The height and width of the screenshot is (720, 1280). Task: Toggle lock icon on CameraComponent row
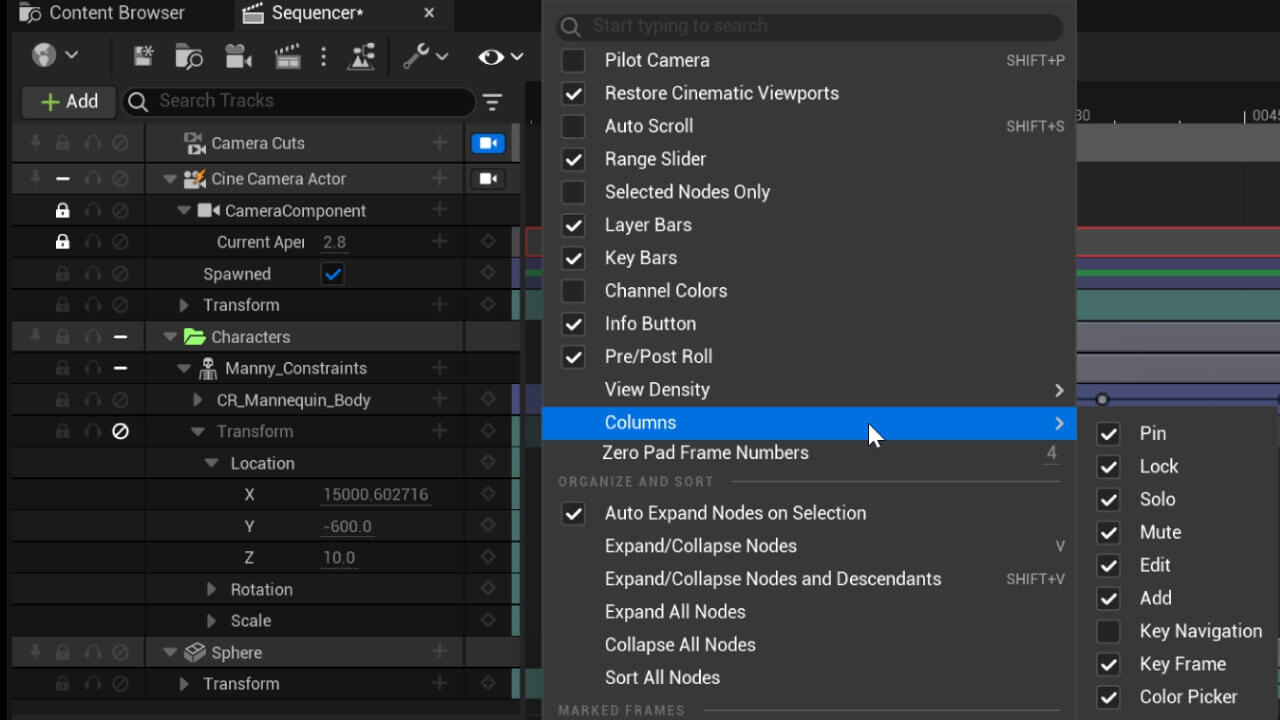point(62,211)
